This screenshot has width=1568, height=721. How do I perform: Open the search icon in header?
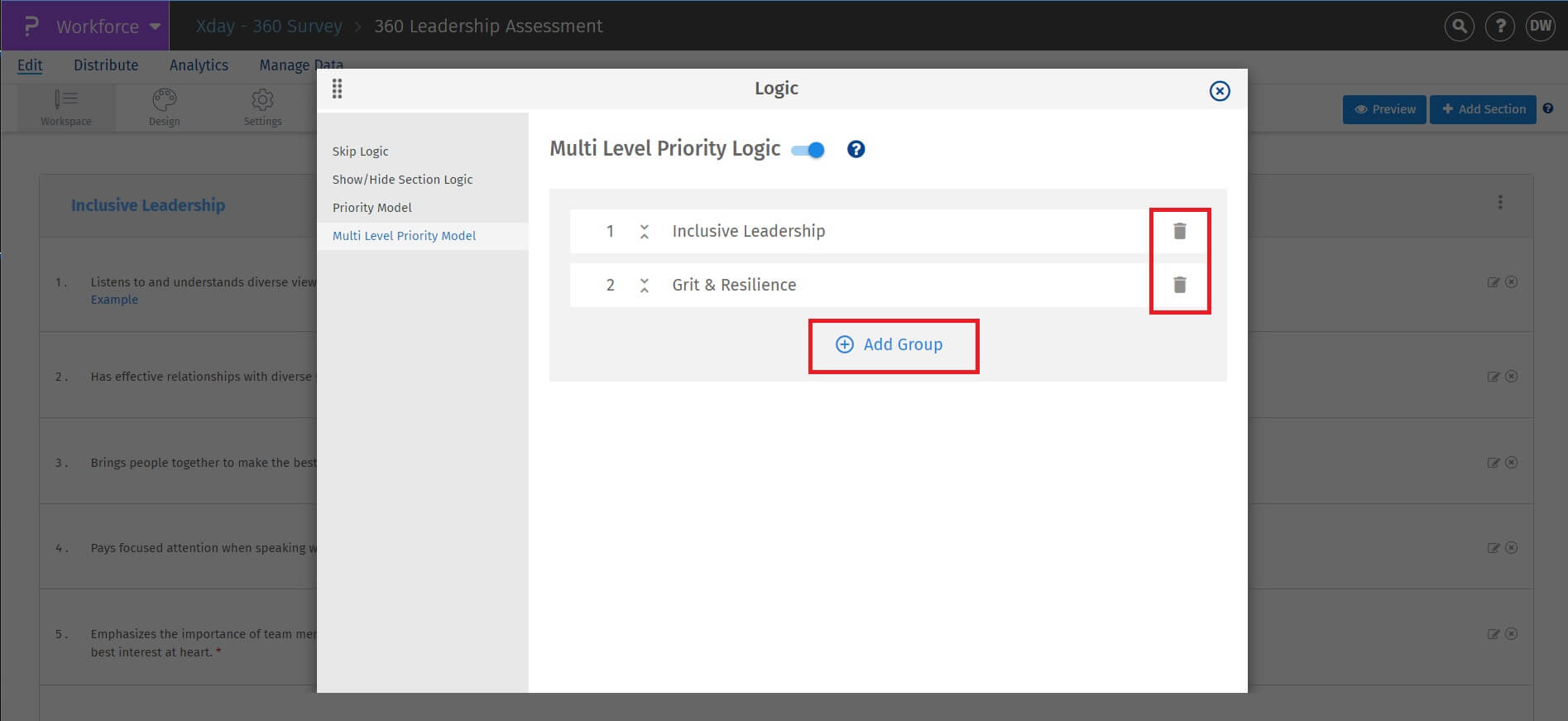point(1459,26)
